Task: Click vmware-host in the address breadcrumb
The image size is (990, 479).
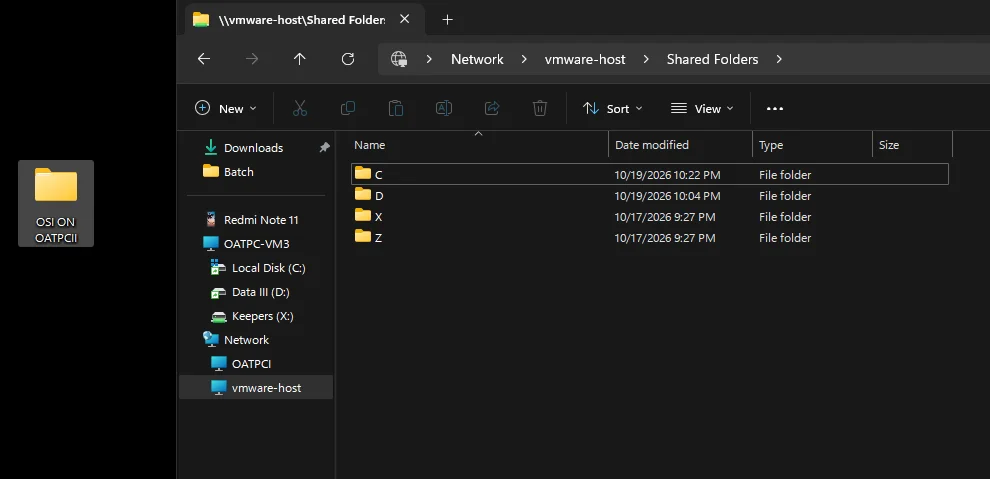Action: (585, 59)
